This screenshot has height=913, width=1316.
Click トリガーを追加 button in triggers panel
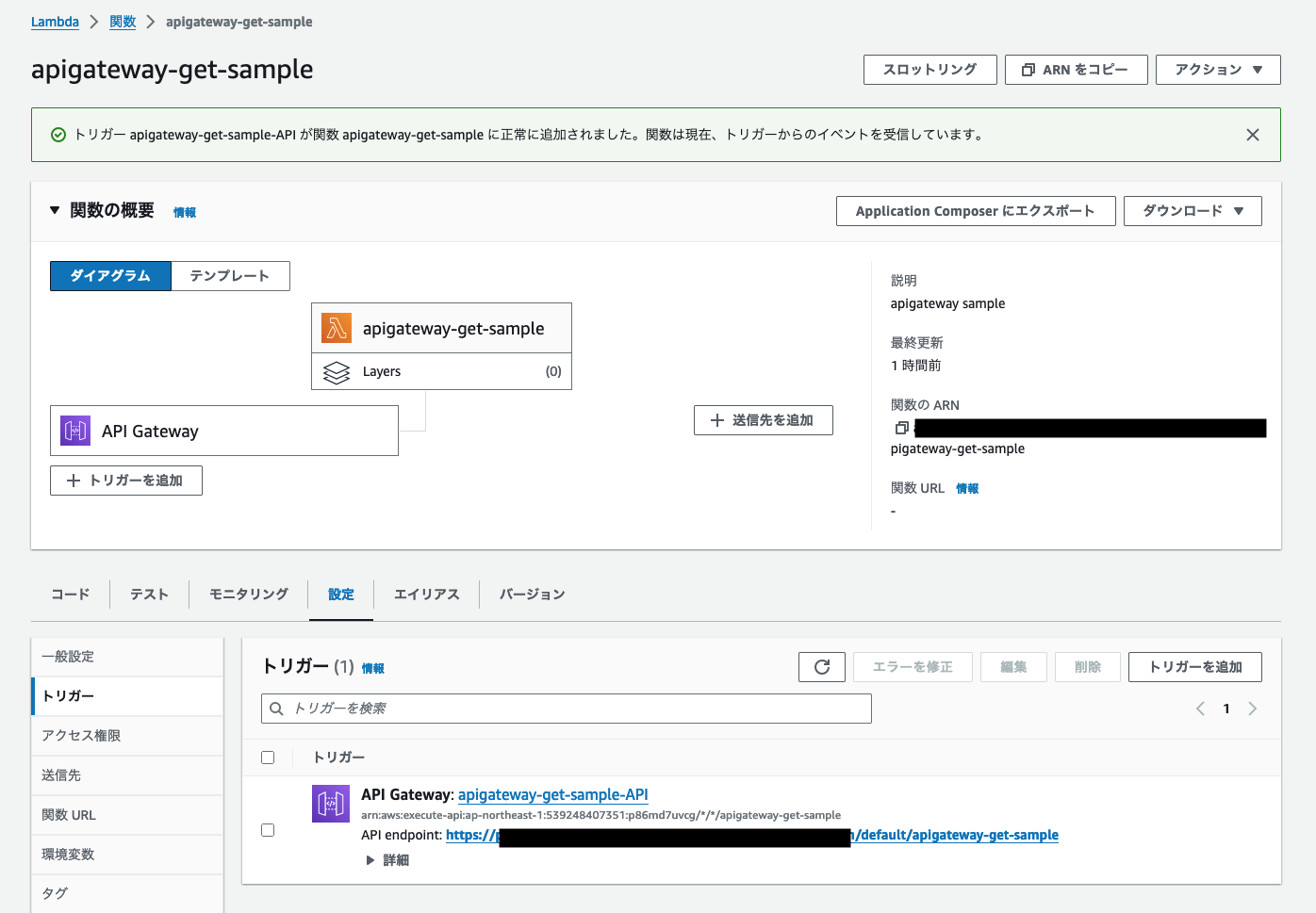coord(1195,667)
